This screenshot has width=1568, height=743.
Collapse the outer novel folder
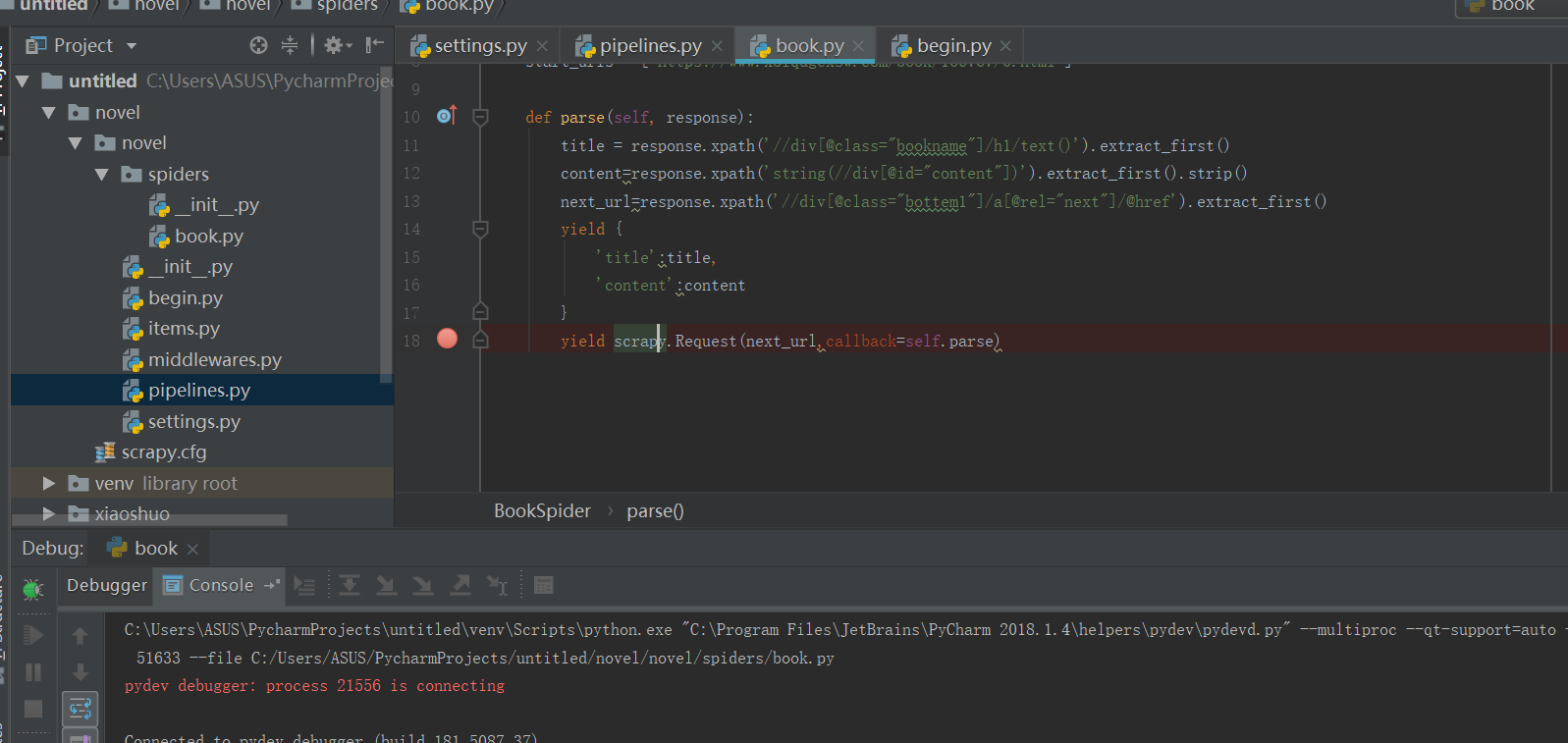pos(49,112)
